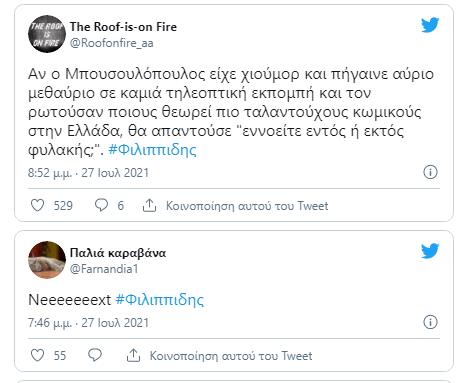Viewport: 462px width, 383px height.
Task: Click the Twitter bird icon on first tweet
Action: [x=430, y=25]
